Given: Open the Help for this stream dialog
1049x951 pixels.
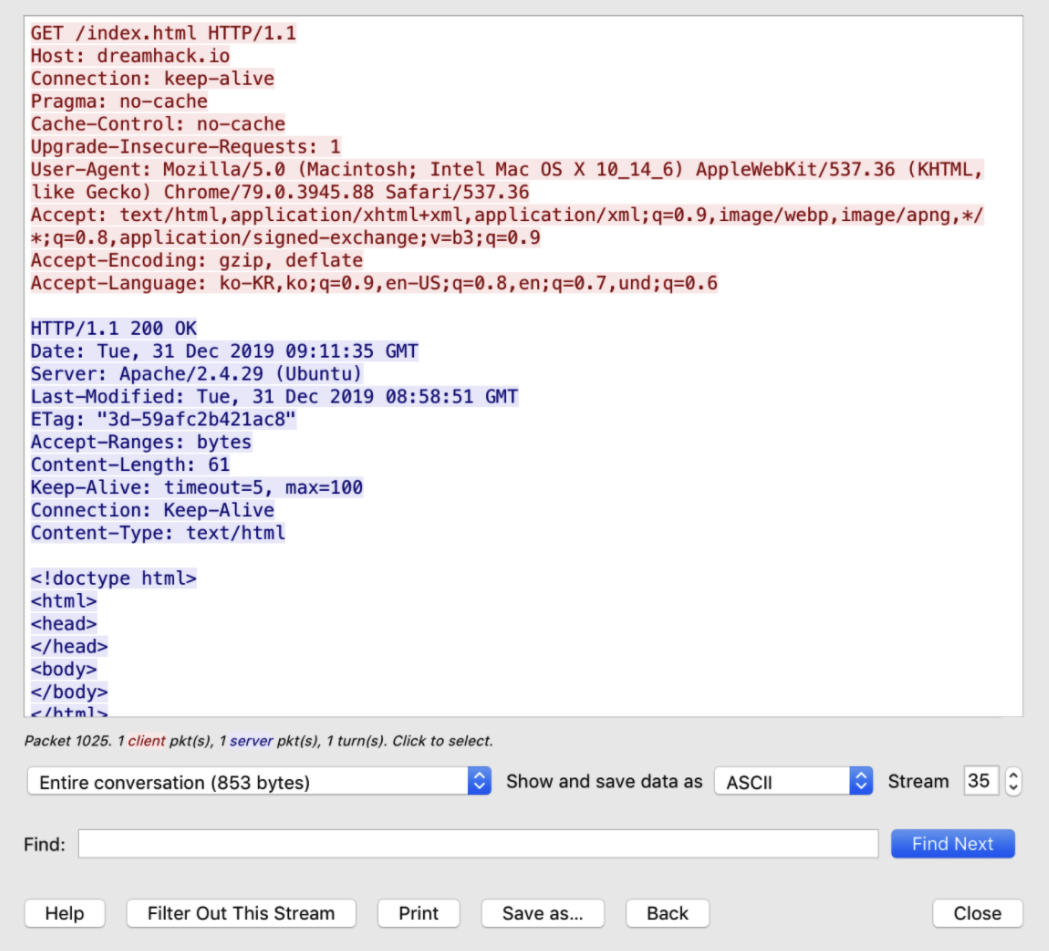Looking at the screenshot, I should pyautogui.click(x=64, y=913).
